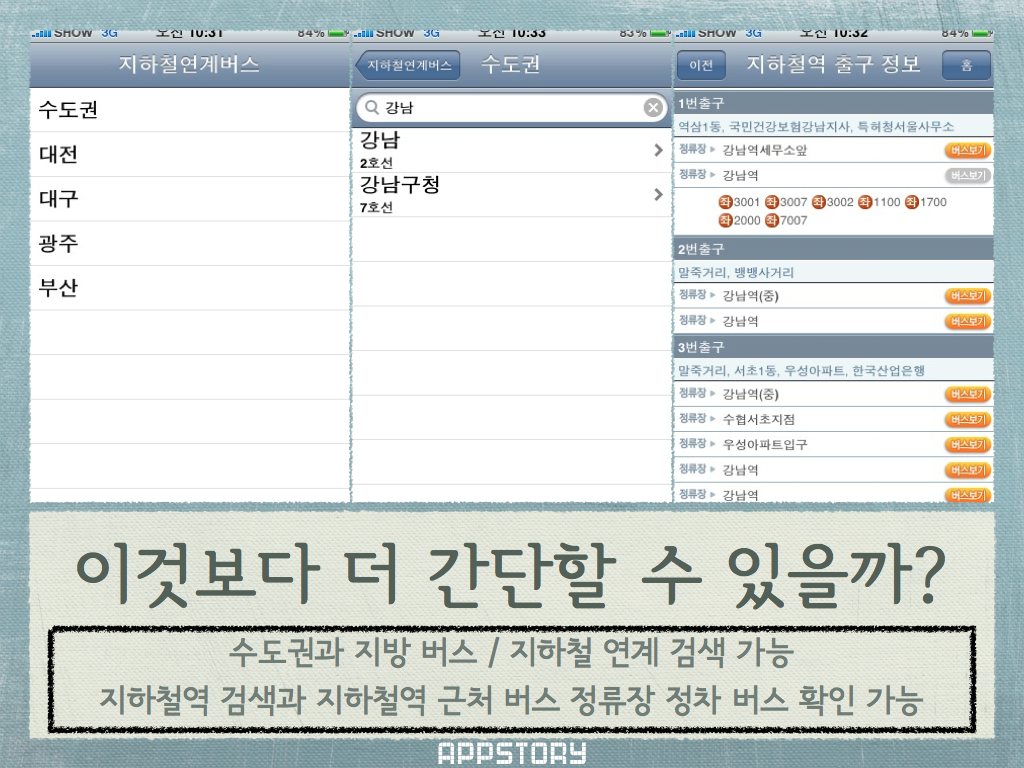Select 수도권 in the region list

point(68,110)
